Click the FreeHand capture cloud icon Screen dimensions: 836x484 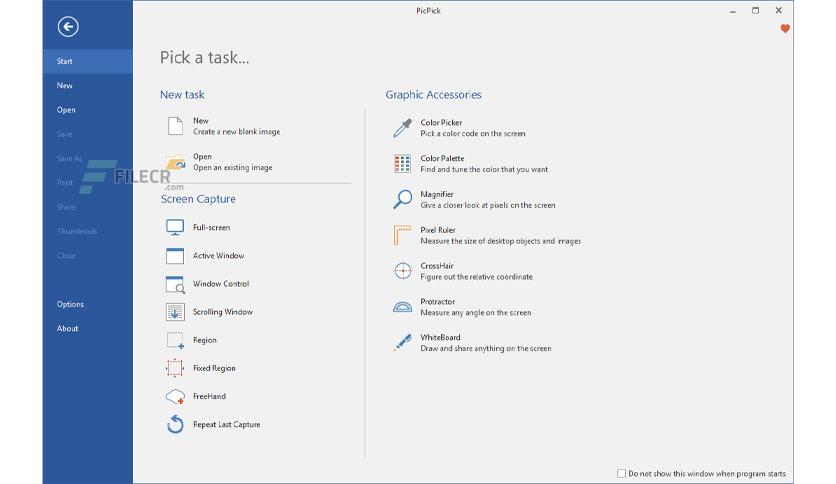(x=175, y=397)
